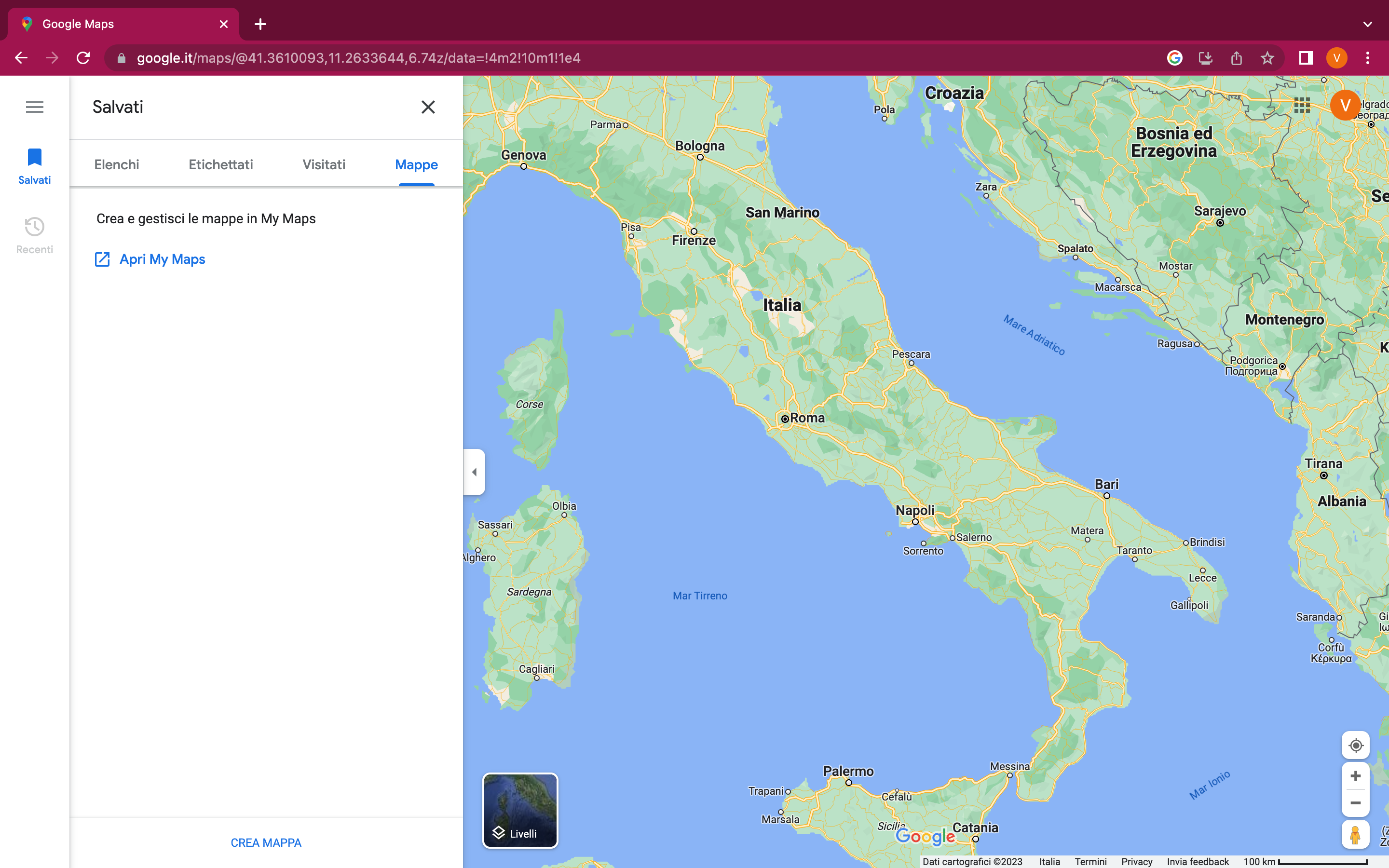The width and height of the screenshot is (1389, 868).
Task: Expand the tab search chevron
Action: 1367,24
